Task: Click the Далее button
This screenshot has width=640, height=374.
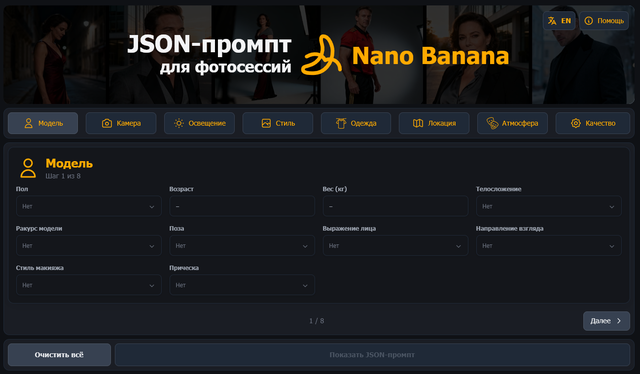Action: tap(606, 321)
